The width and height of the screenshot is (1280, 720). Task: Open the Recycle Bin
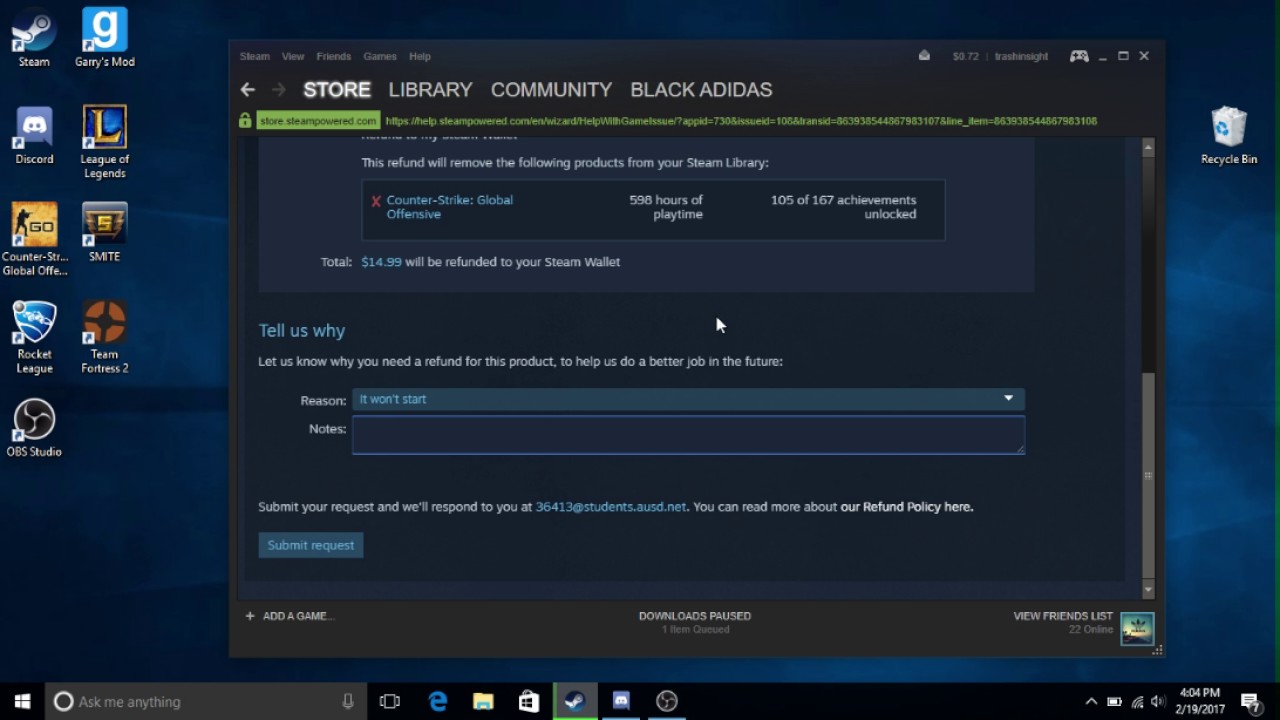click(1229, 136)
